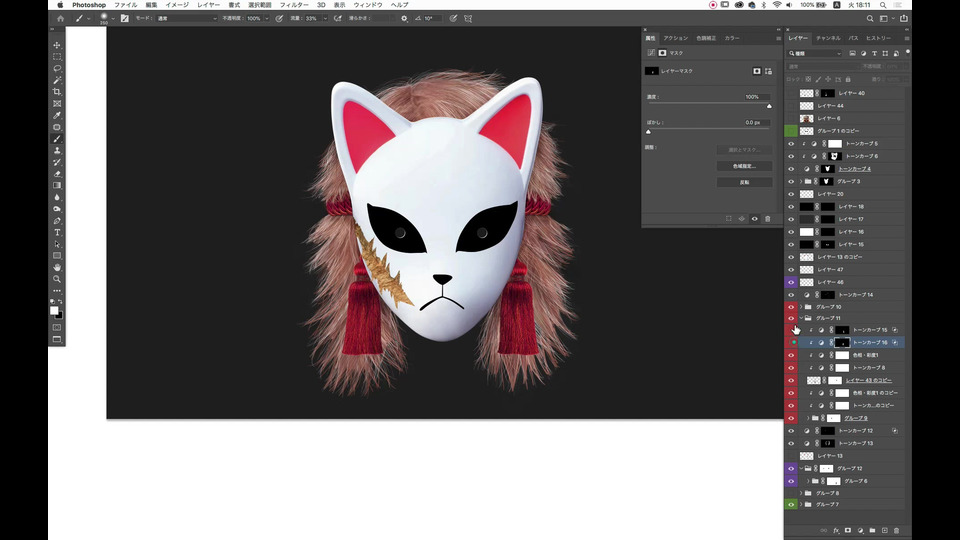Pick the Hand tool
Screen dimensions: 960x540
point(57,267)
